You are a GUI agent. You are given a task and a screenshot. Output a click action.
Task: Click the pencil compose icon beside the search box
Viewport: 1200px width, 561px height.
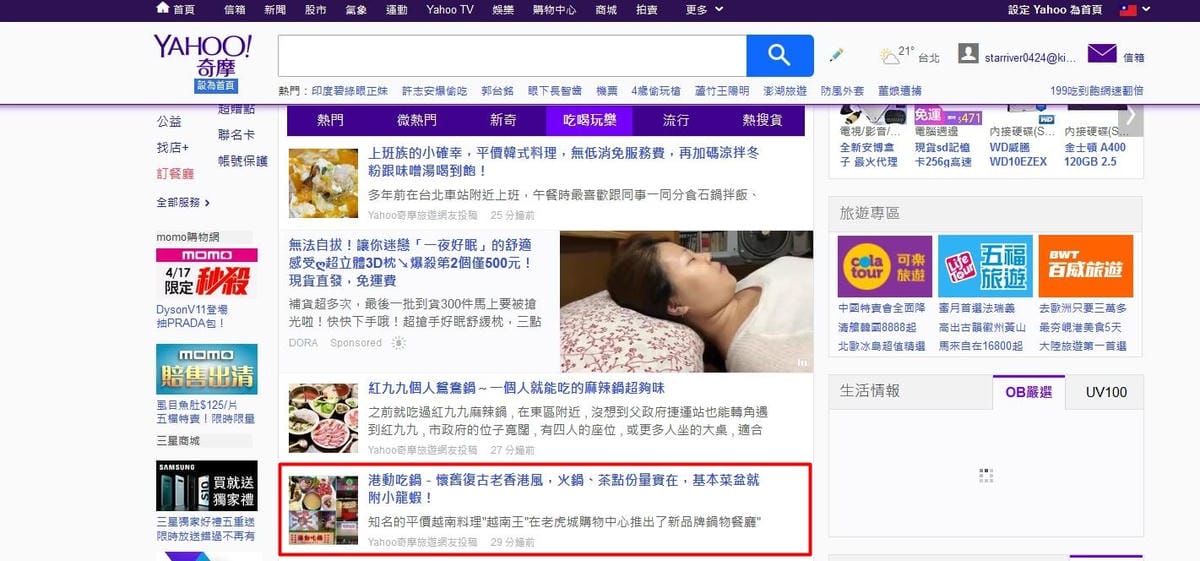[x=836, y=54]
